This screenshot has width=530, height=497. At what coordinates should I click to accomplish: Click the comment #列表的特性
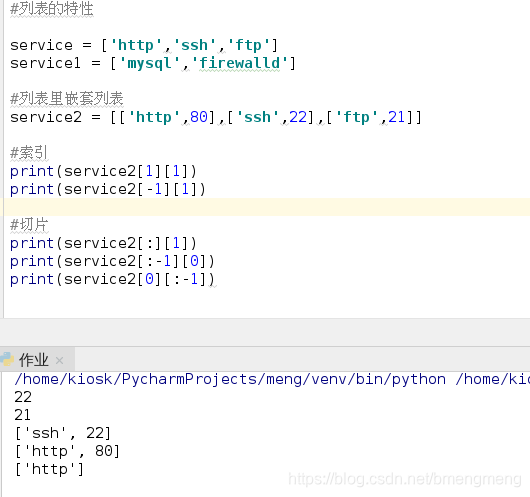52,9
